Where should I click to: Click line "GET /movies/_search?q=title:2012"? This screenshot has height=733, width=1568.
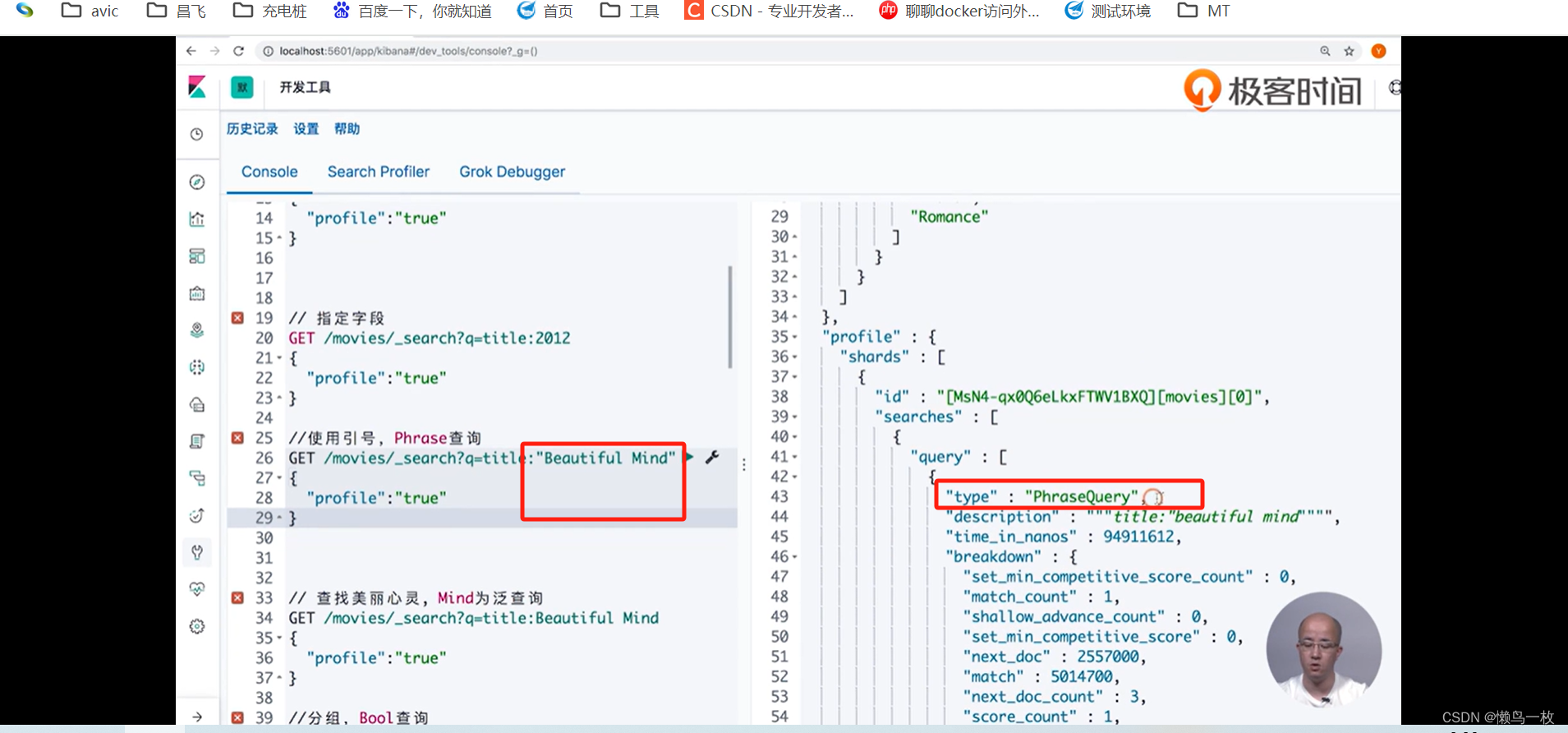pyautogui.click(x=430, y=338)
